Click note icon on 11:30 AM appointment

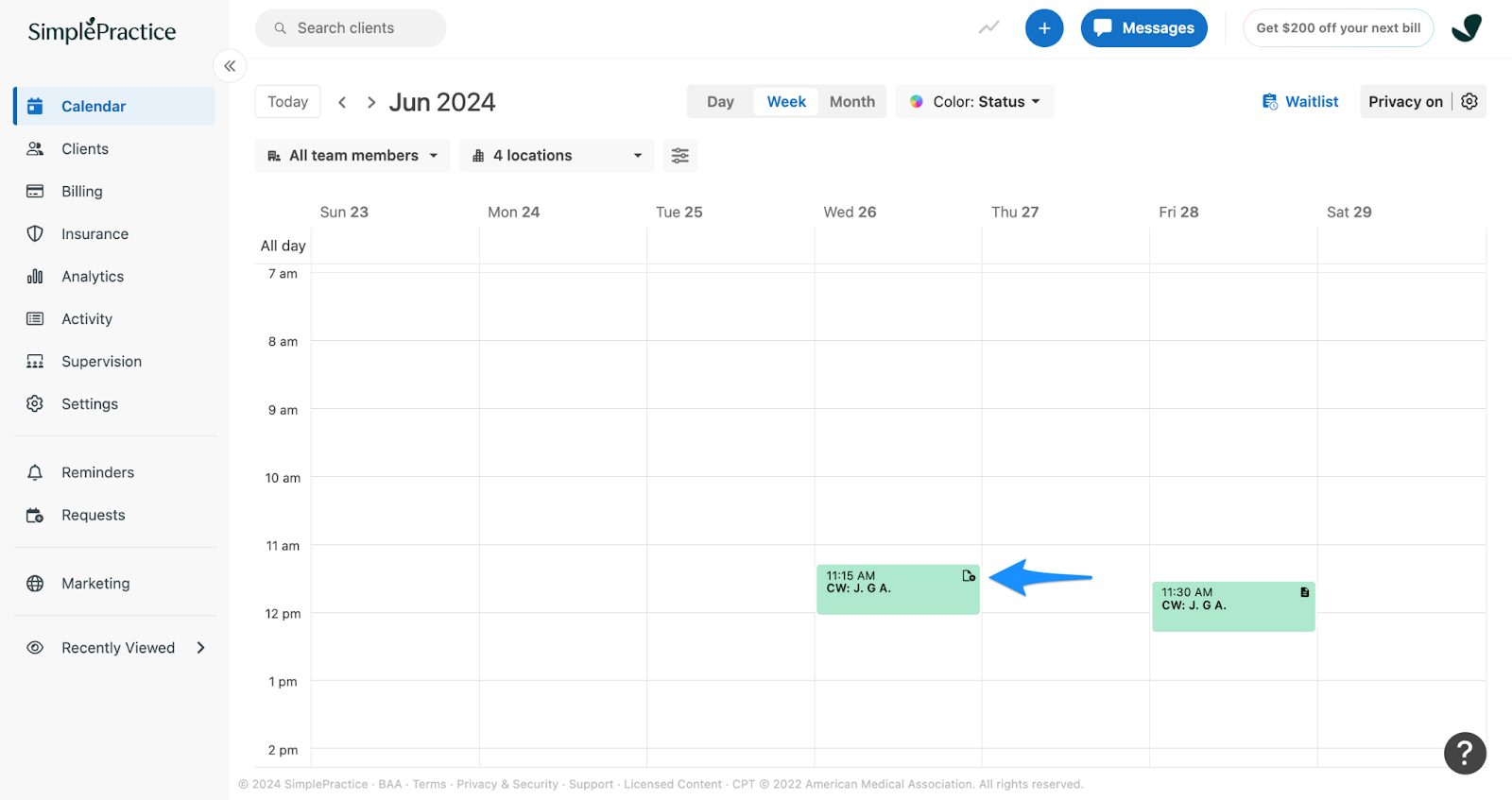tap(1305, 592)
